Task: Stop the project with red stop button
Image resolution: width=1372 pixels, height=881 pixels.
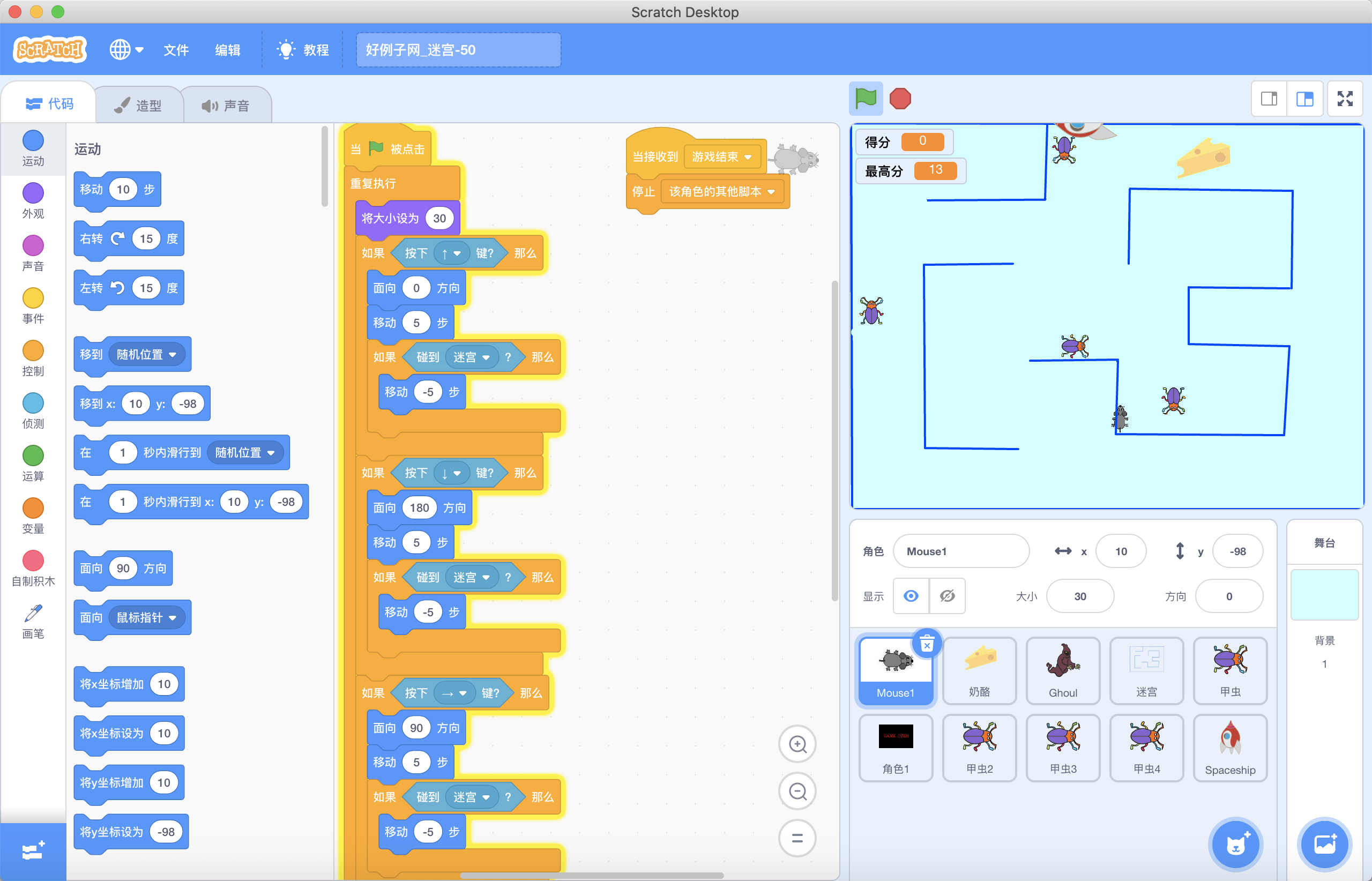Action: pyautogui.click(x=900, y=99)
